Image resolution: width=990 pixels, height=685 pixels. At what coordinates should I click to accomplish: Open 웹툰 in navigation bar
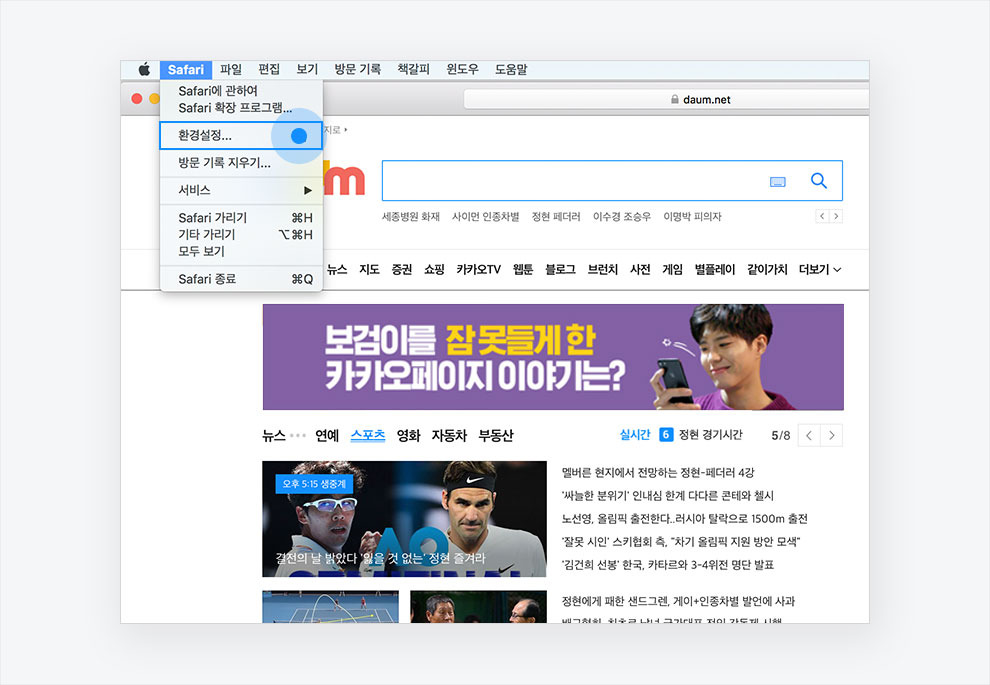tap(523, 270)
